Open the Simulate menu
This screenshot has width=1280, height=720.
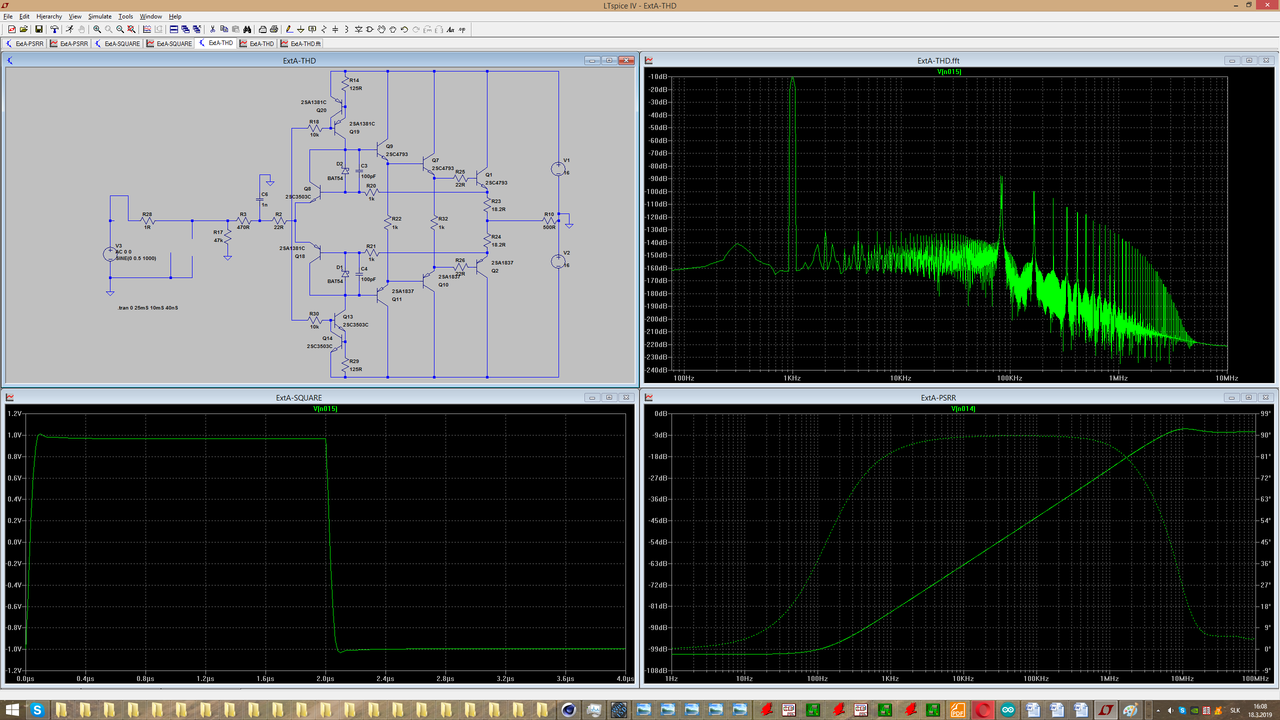point(100,17)
